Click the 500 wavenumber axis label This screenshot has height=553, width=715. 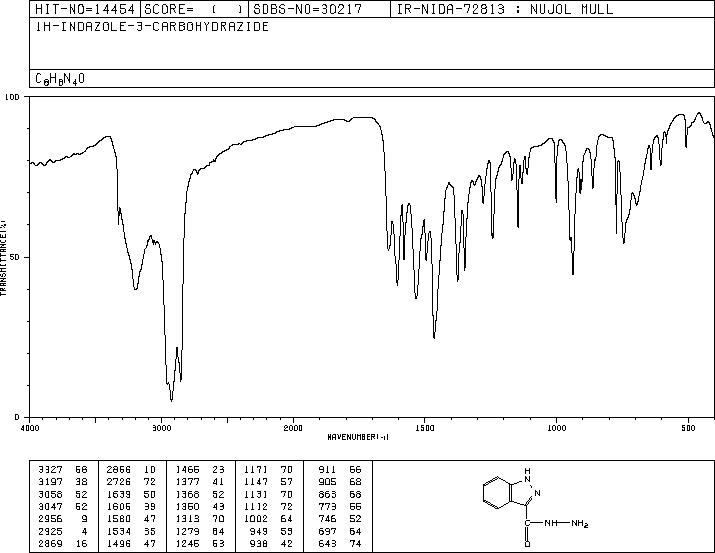click(688, 428)
